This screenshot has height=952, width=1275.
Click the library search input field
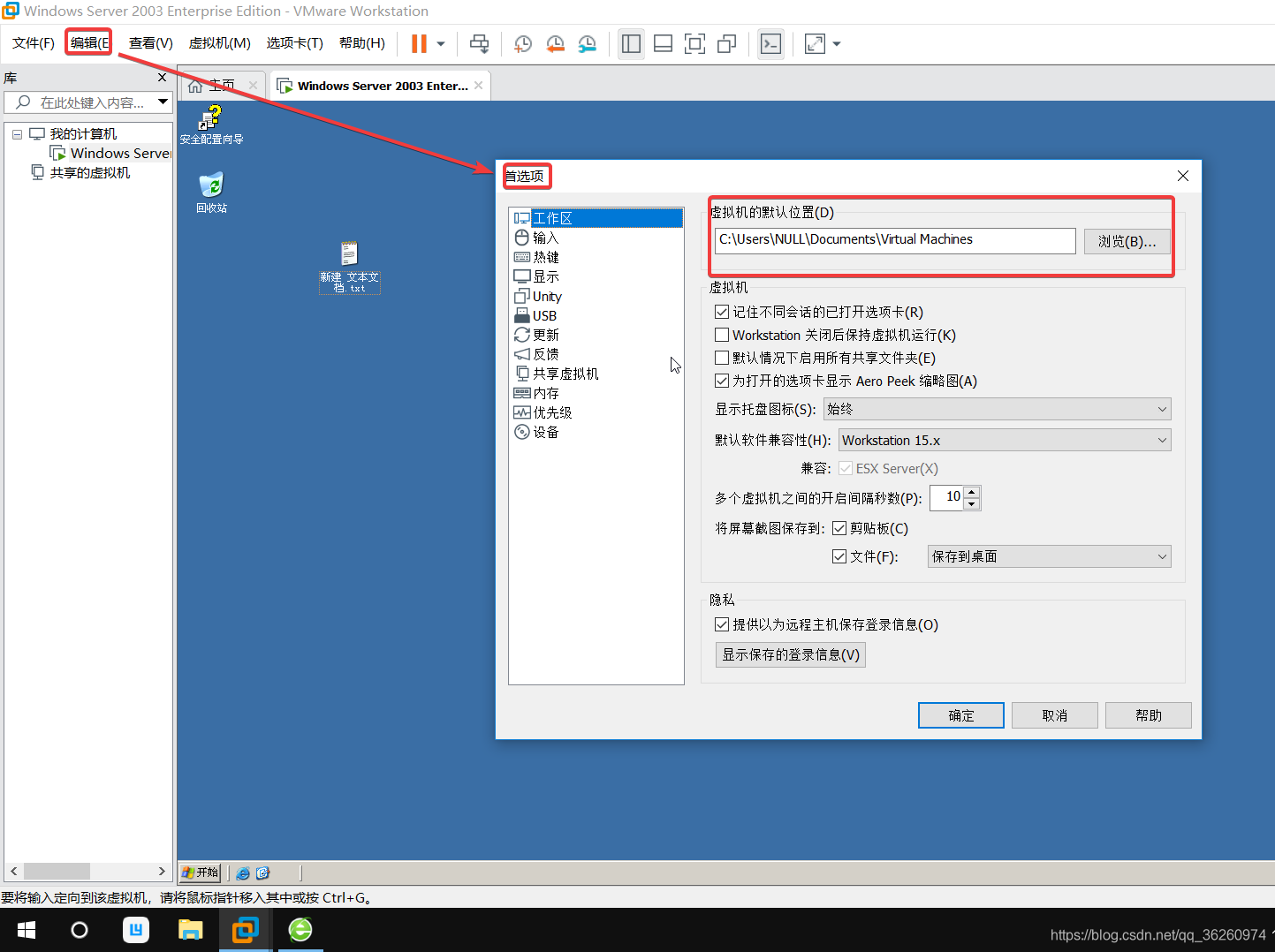click(x=88, y=102)
